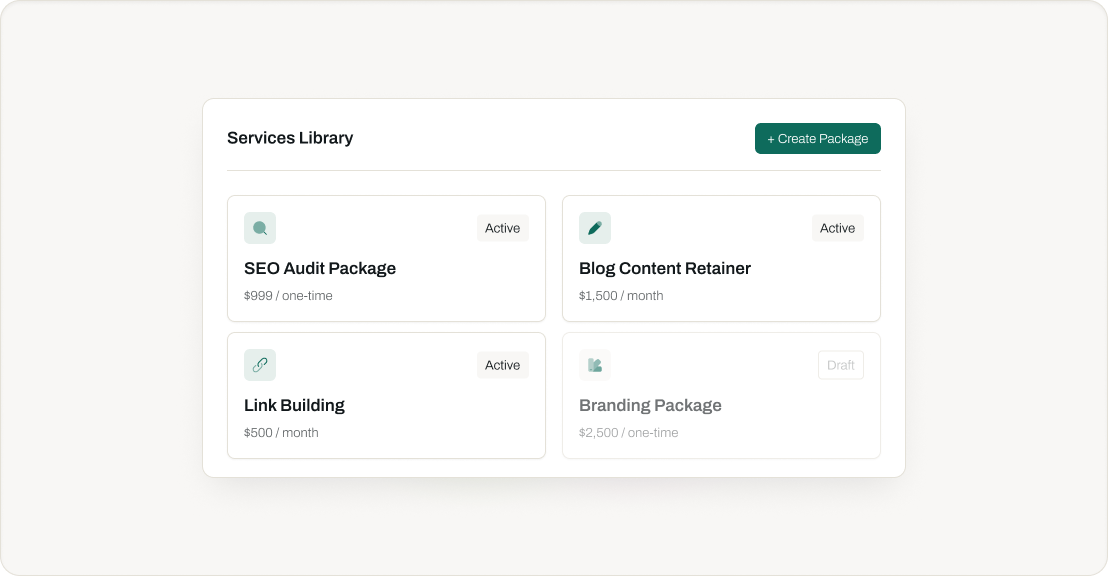Open the Blog Content Retainer title

[x=665, y=269]
